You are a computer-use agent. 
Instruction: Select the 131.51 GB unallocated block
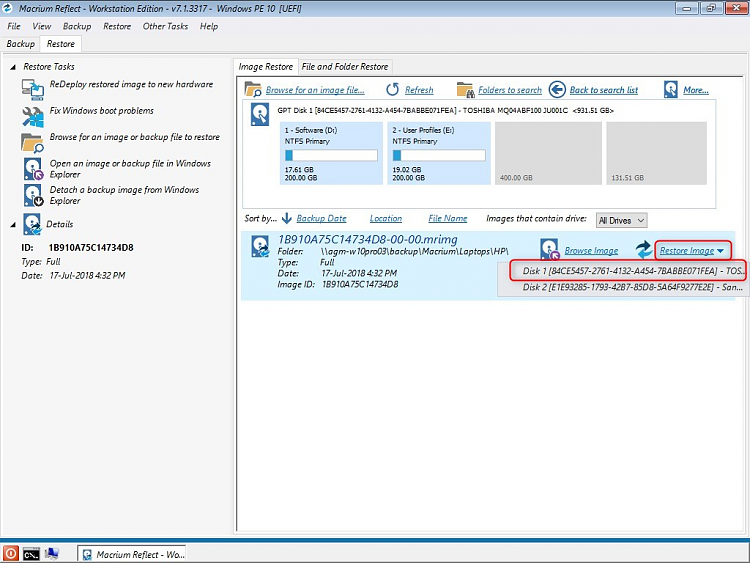657,153
